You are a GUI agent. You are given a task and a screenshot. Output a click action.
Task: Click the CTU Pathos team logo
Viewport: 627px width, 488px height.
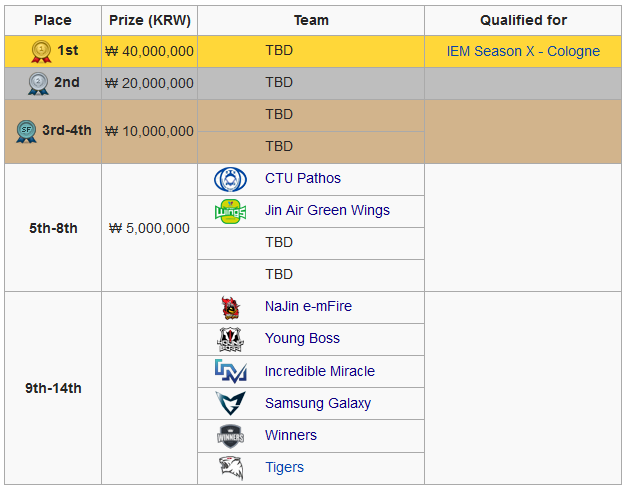coord(230,179)
